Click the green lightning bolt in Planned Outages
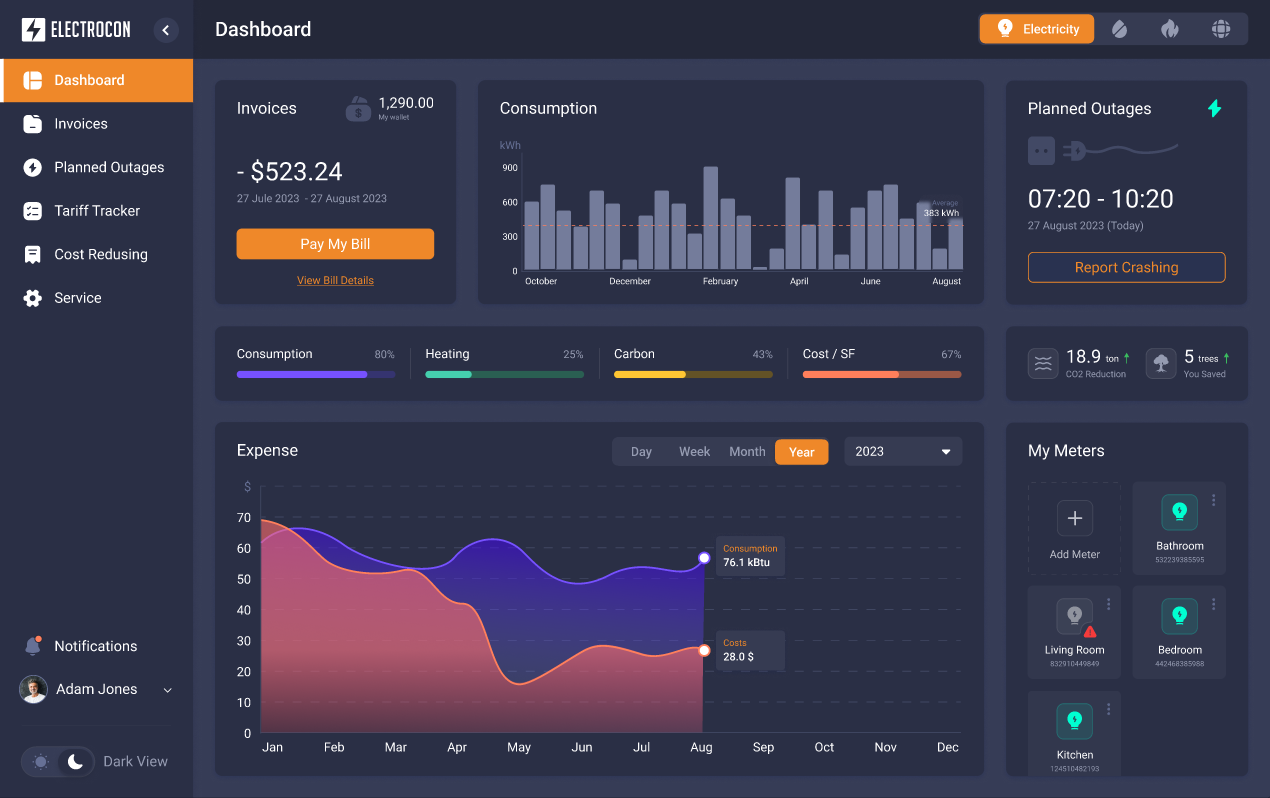The image size is (1270, 798). click(1214, 108)
